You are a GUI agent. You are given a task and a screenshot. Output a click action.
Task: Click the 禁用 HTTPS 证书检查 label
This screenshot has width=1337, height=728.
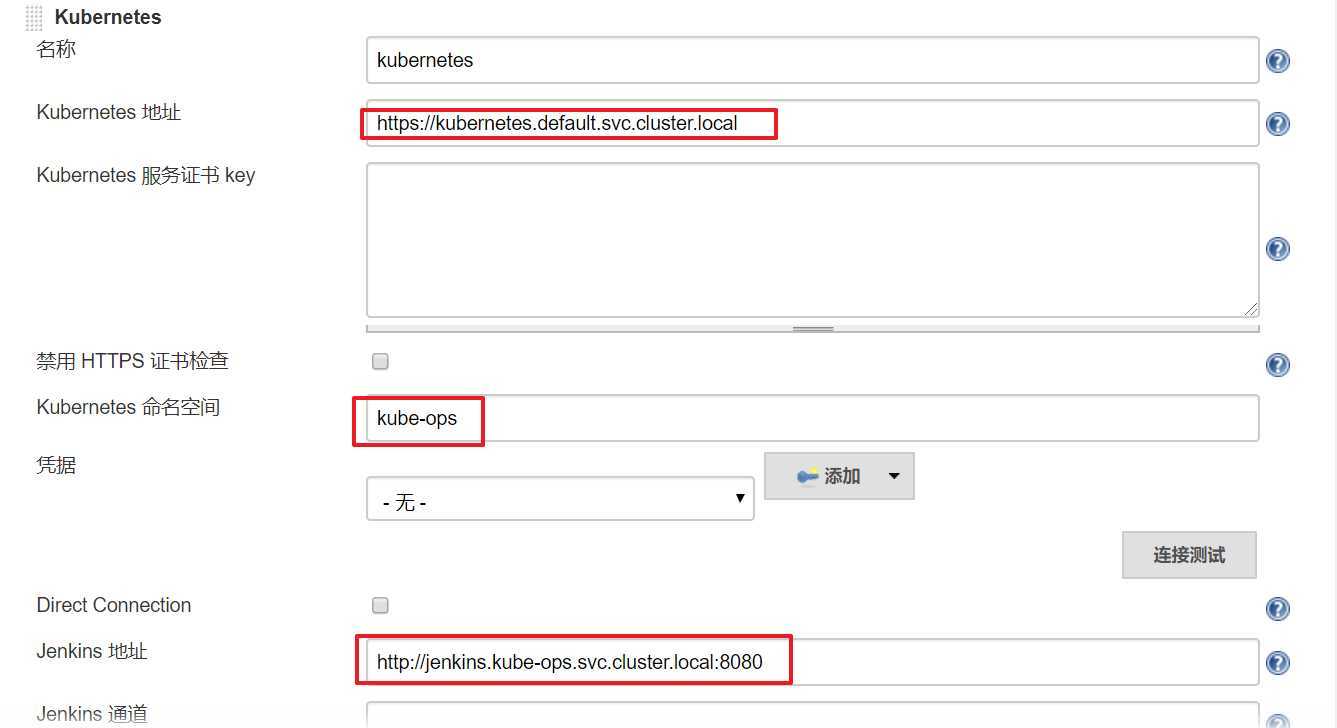pyautogui.click(x=133, y=361)
